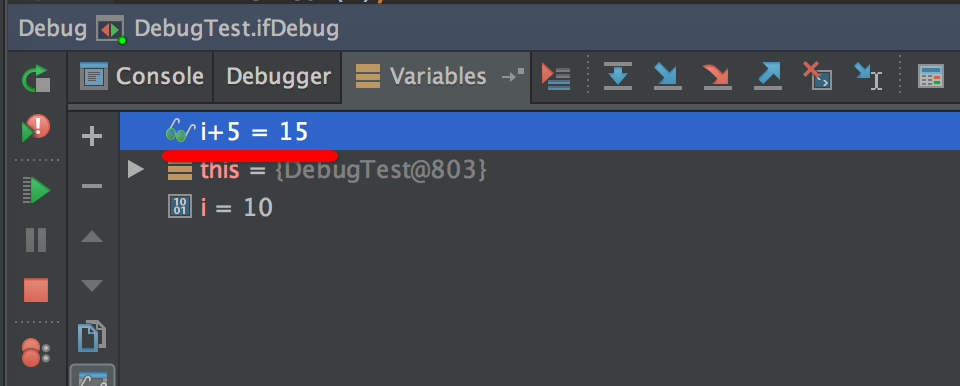The image size is (960, 386).
Task: Expand the this = {DebugTest@803} node
Action: (x=135, y=169)
